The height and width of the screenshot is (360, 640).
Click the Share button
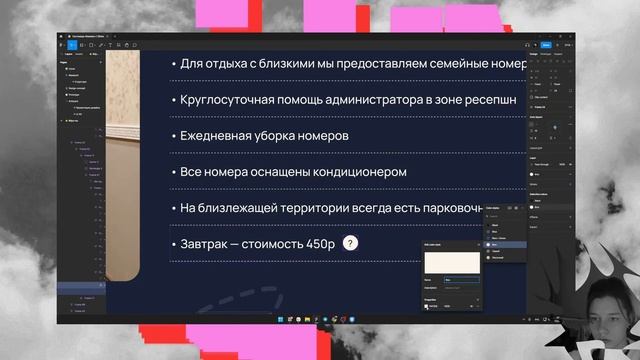tap(546, 44)
